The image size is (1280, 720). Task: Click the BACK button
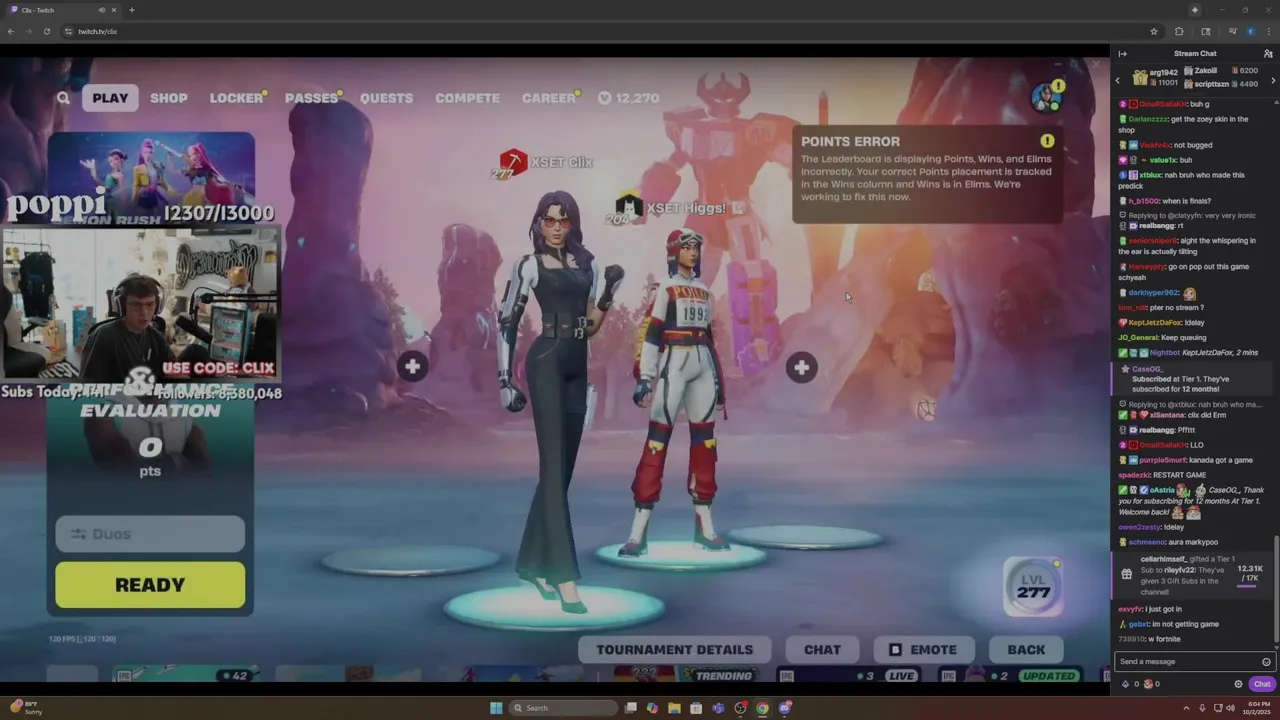point(1026,649)
